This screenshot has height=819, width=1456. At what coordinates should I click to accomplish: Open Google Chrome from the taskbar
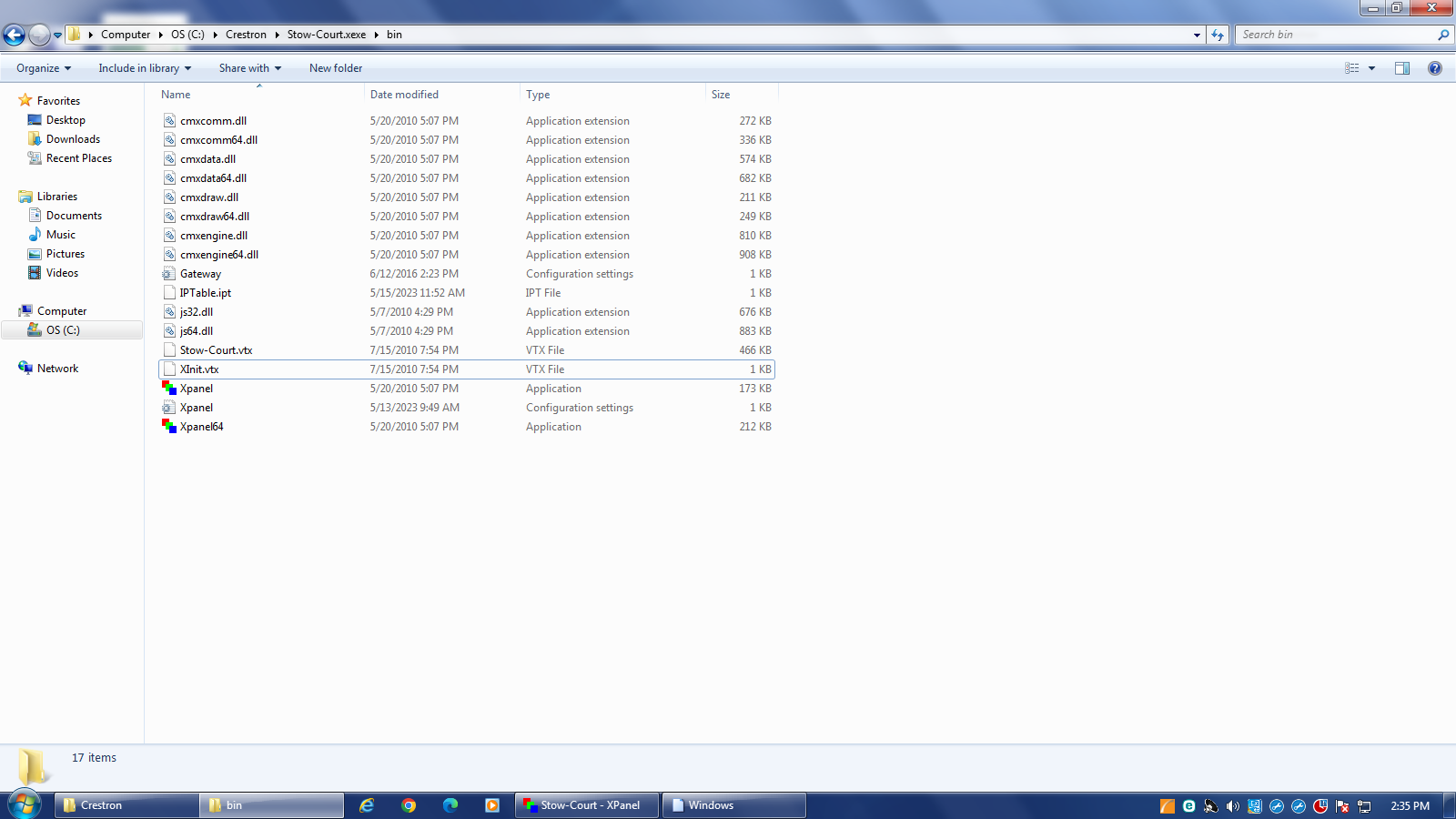coord(409,805)
